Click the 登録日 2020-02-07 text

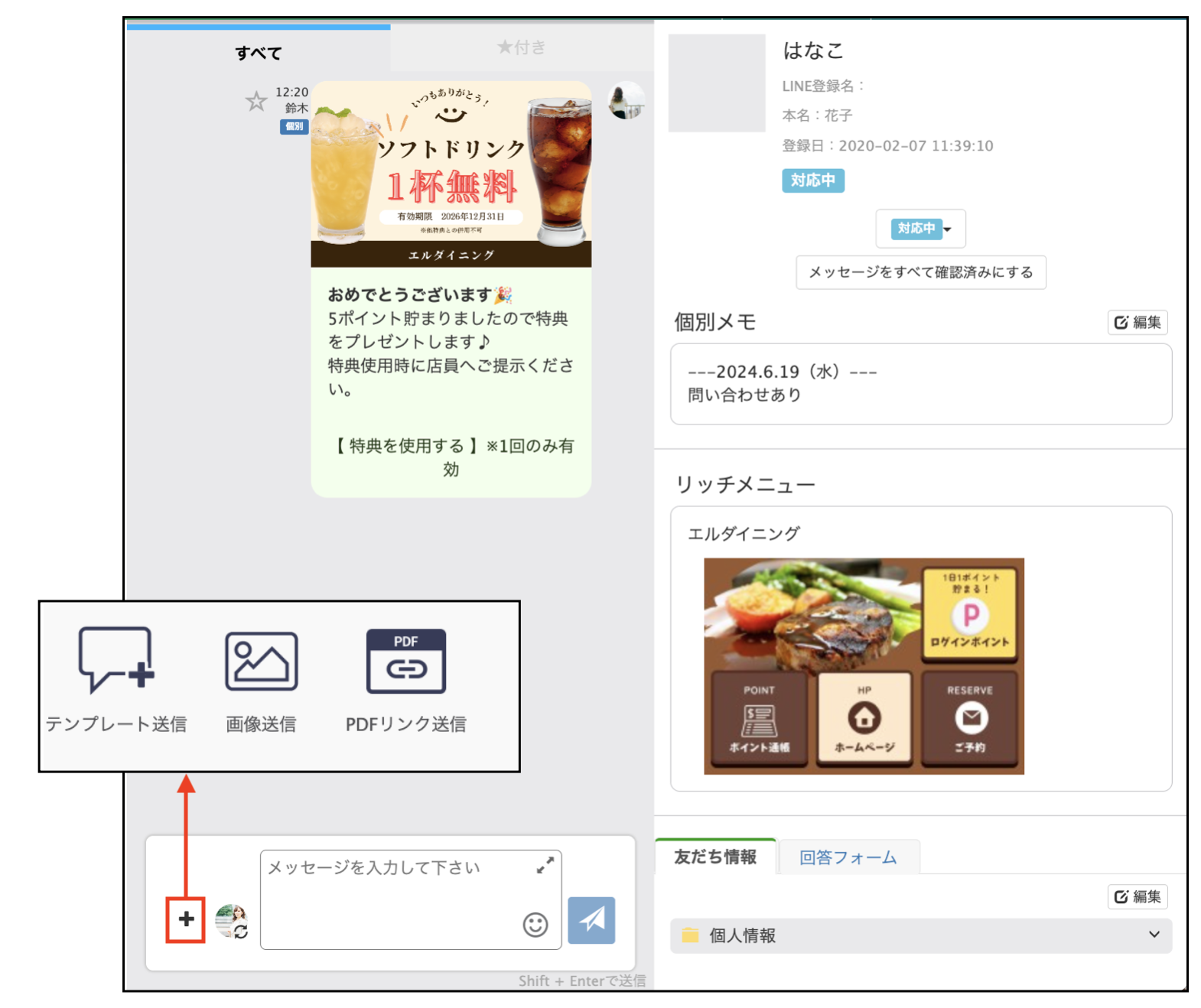[x=887, y=145]
